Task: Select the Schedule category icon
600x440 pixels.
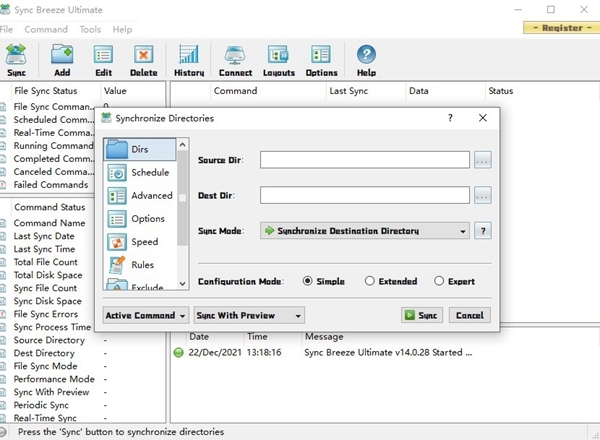Action: click(x=117, y=173)
